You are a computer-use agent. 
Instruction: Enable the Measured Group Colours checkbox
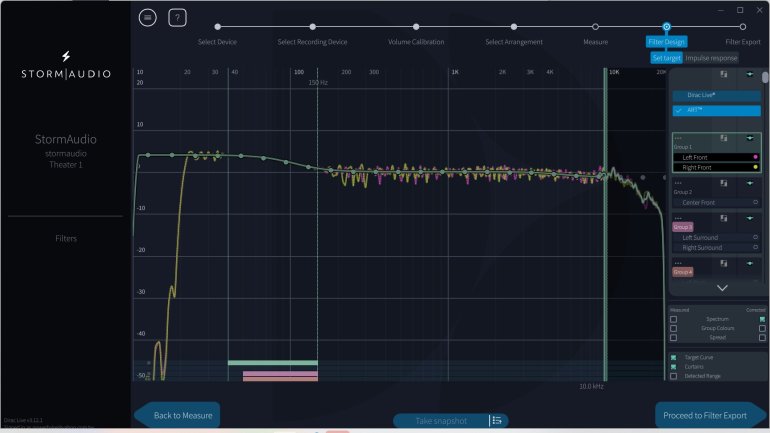click(x=673, y=328)
